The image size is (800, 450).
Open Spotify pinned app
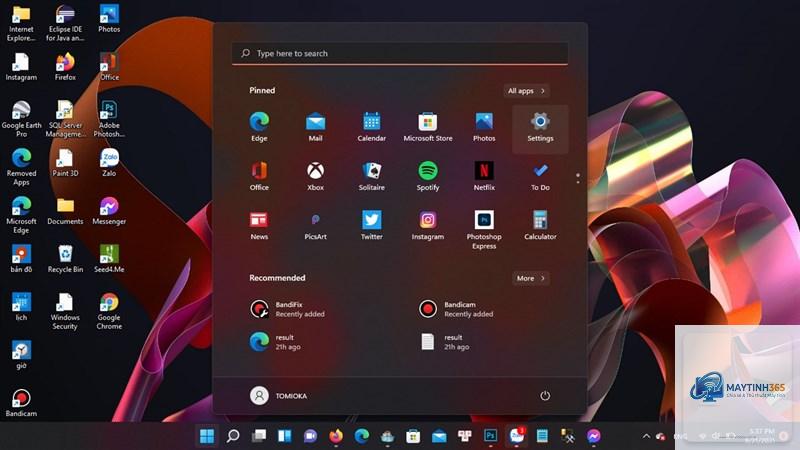coord(428,177)
